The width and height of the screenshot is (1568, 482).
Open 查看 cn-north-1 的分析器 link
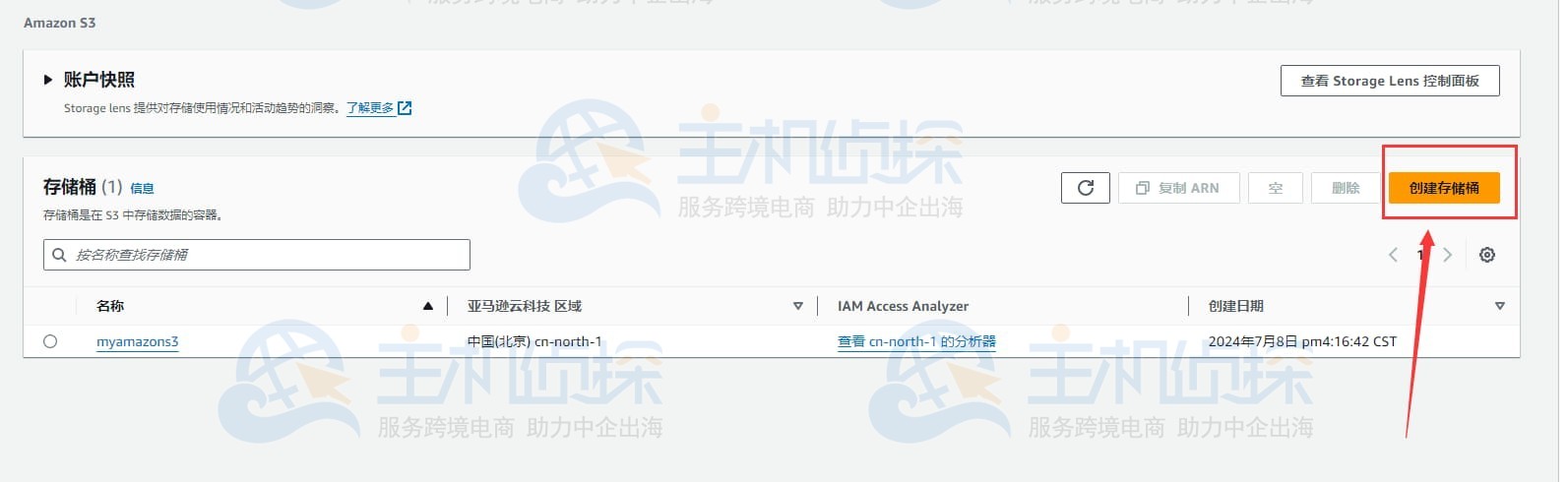point(916,341)
